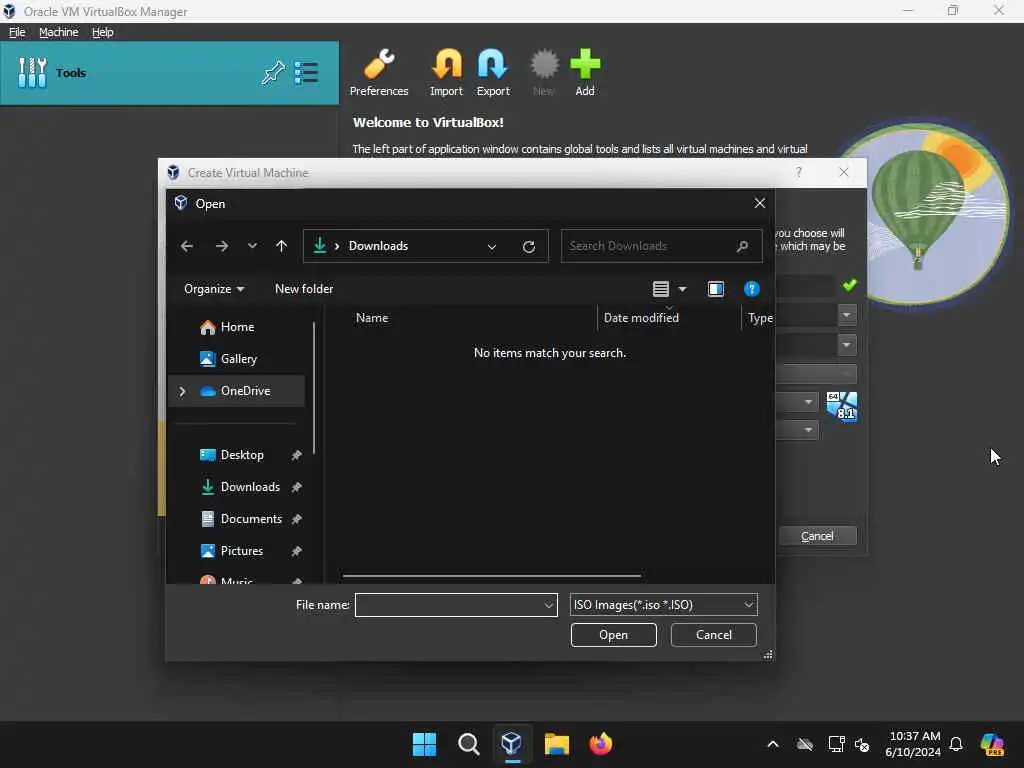Image resolution: width=1024 pixels, height=768 pixels.
Task: Unpin Pictures using its pin icon
Action: (x=296, y=551)
